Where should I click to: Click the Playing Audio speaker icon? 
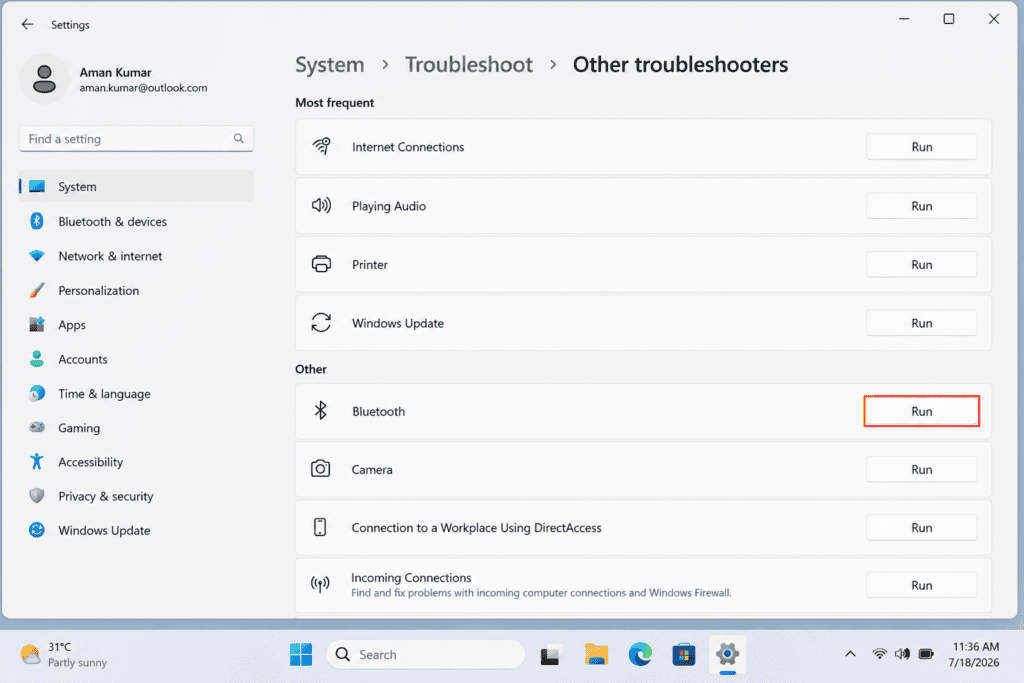coord(321,206)
